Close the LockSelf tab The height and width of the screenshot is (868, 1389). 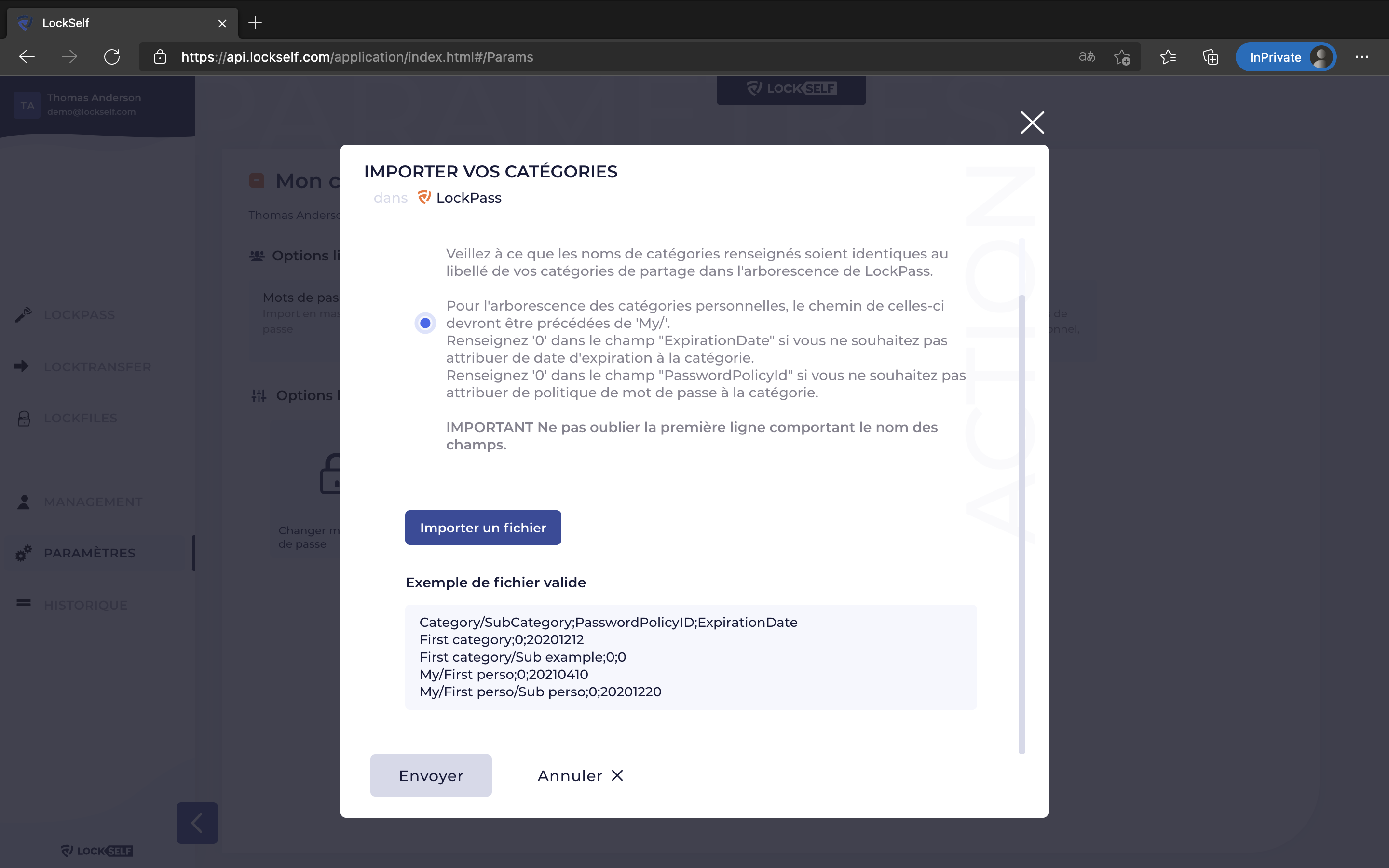click(x=222, y=24)
